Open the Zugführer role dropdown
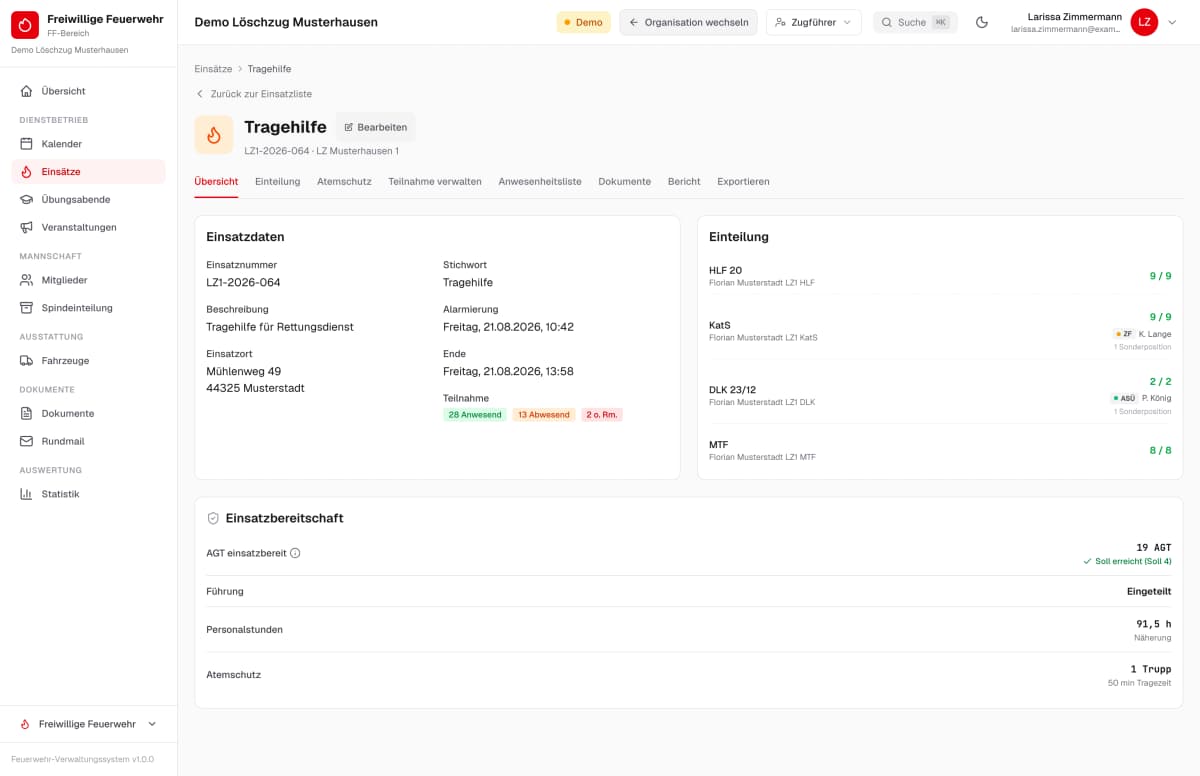The width and height of the screenshot is (1200, 776). click(814, 22)
